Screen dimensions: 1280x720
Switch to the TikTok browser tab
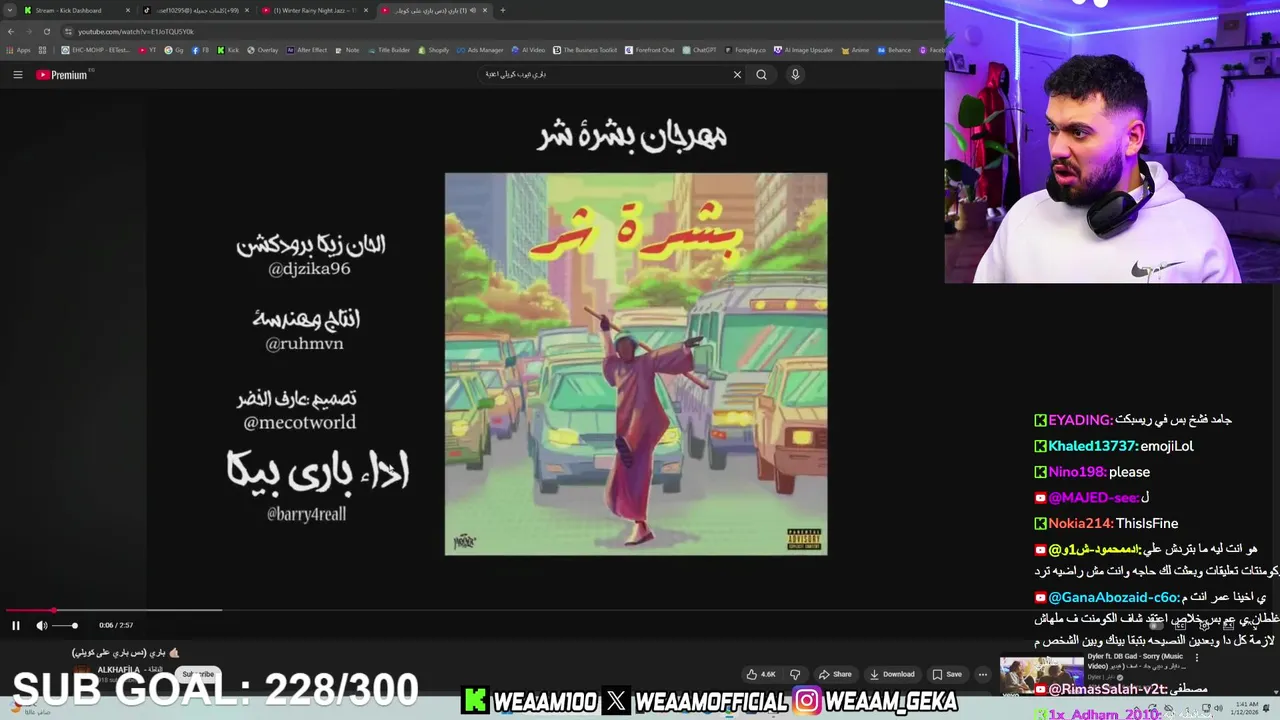click(195, 10)
